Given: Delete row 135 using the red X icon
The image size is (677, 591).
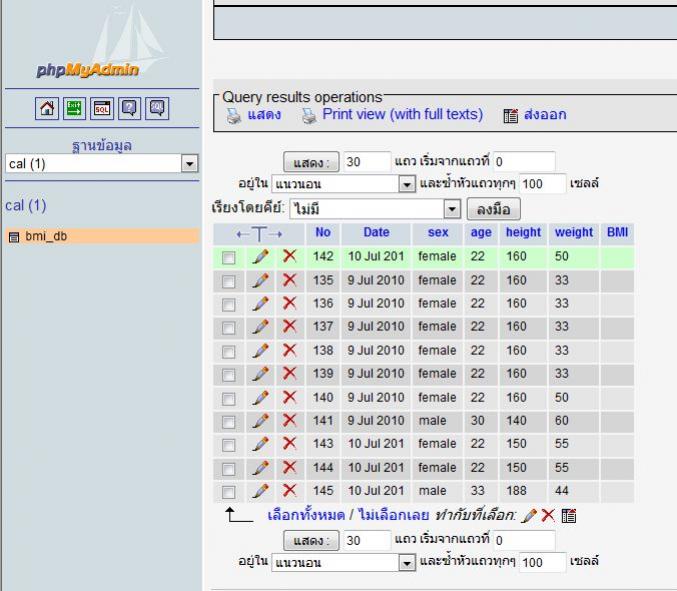Looking at the screenshot, I should (290, 282).
